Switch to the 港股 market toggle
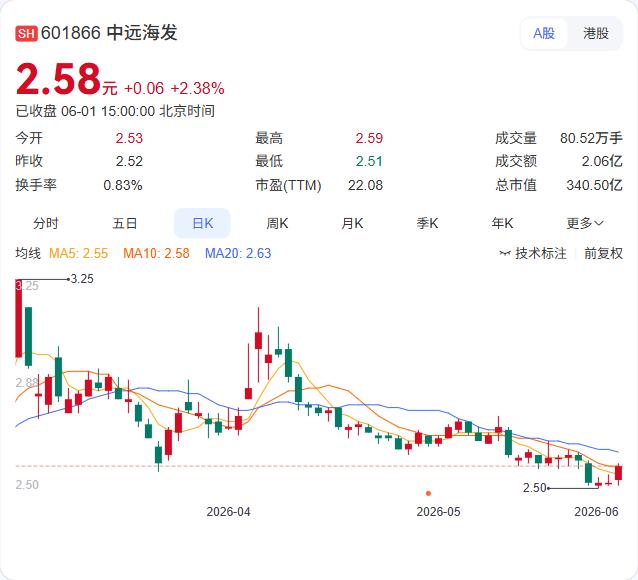This screenshot has height=580, width=638. pos(596,33)
